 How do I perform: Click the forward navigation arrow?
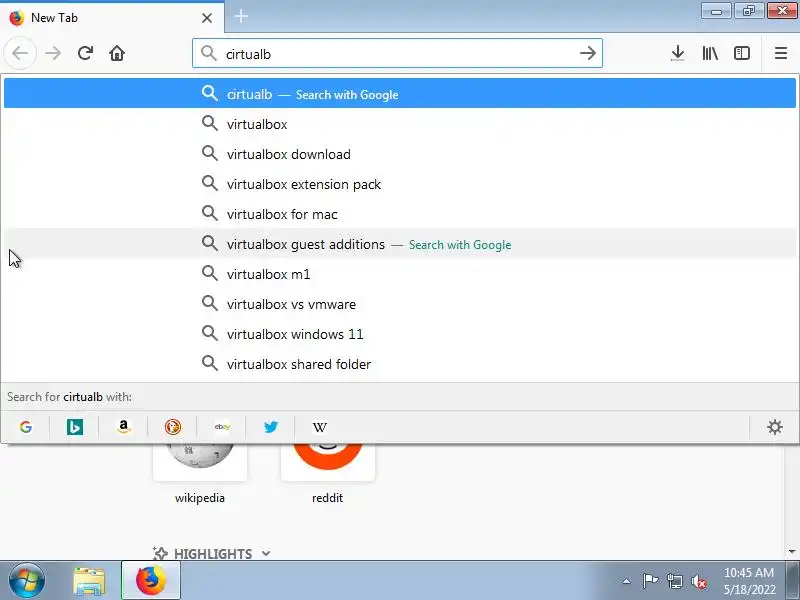pos(53,53)
